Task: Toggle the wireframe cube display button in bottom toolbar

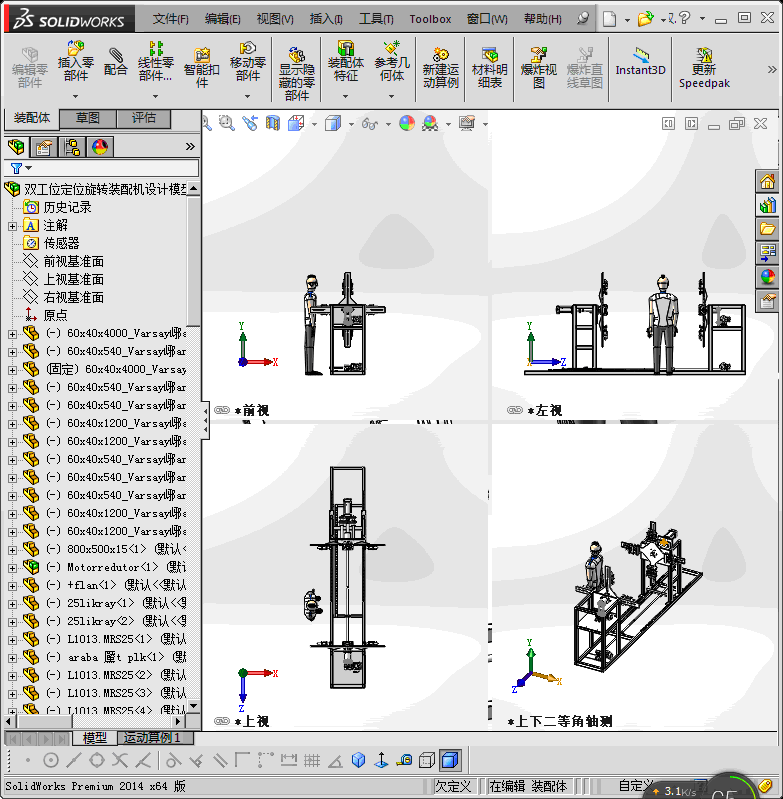Action: pyautogui.click(x=426, y=761)
